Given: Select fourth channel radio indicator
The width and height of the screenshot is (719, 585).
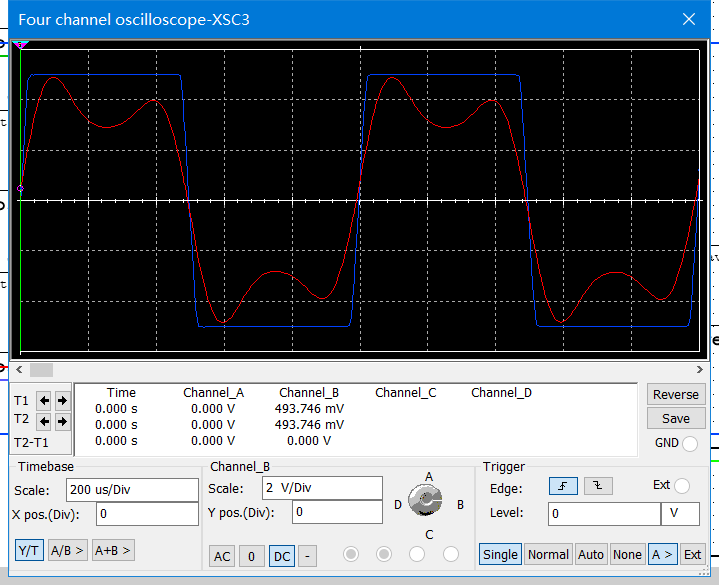Looking at the screenshot, I should click(x=451, y=554).
